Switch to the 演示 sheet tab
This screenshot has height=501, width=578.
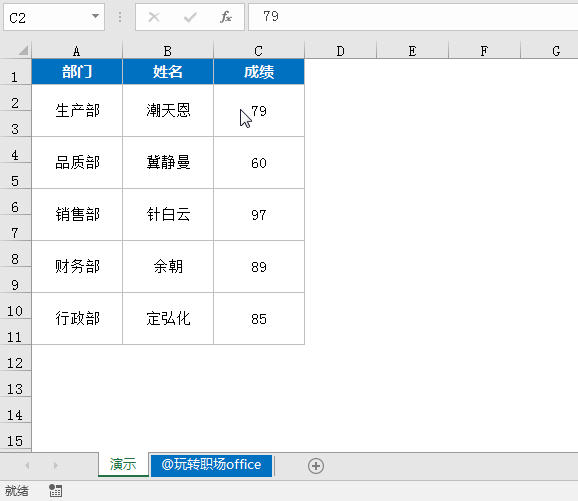(x=123, y=465)
